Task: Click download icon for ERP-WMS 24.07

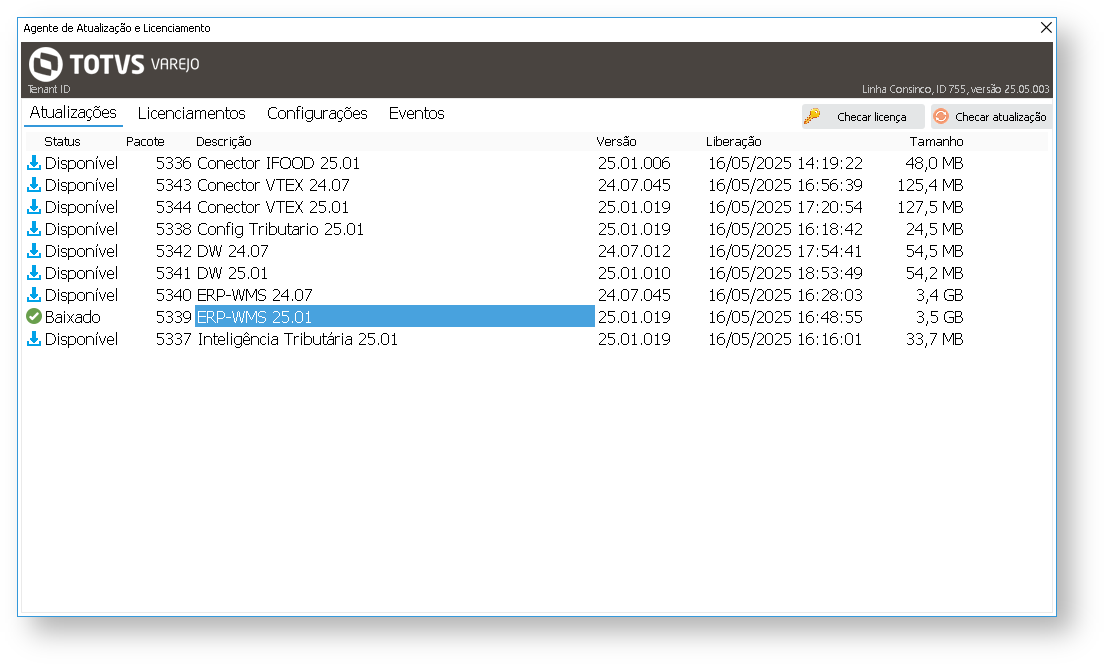Action: (x=33, y=295)
